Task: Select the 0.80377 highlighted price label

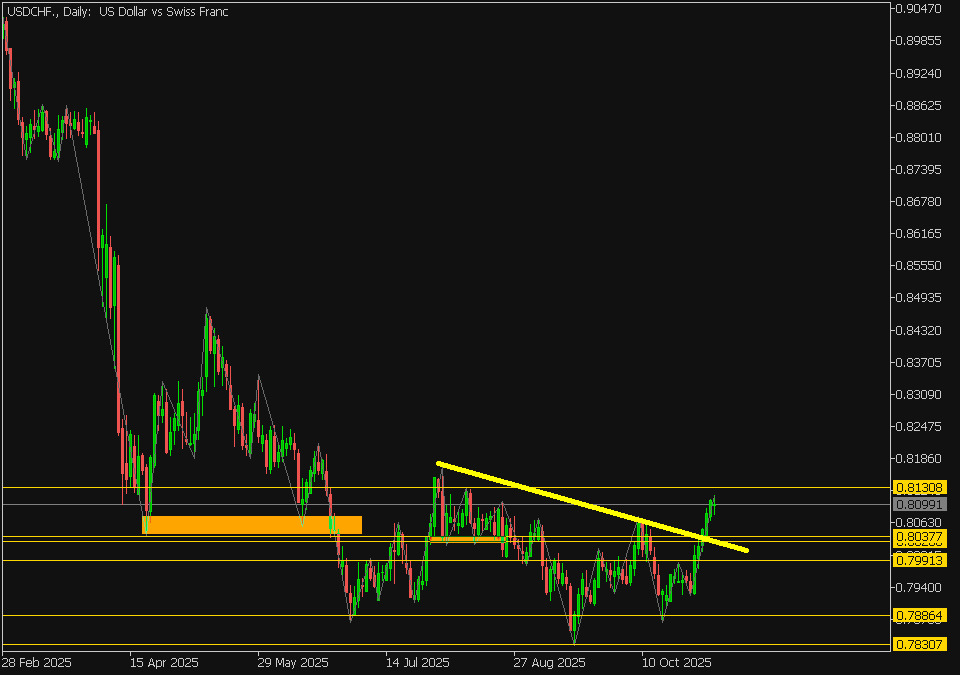Action: [918, 537]
